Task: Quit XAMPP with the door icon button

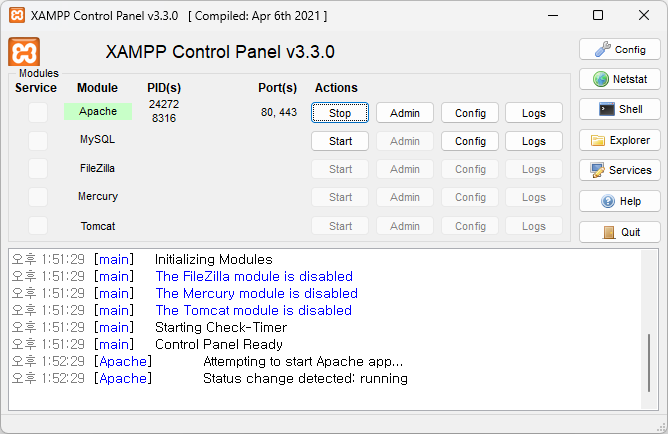Action: coord(619,232)
